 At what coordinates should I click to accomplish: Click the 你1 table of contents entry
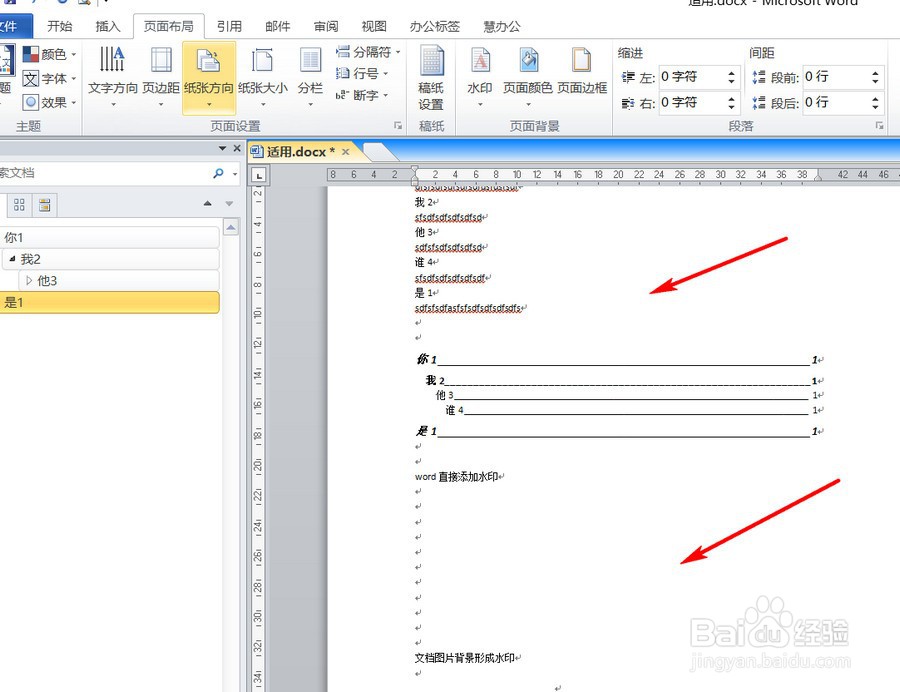pyautogui.click(x=620, y=360)
